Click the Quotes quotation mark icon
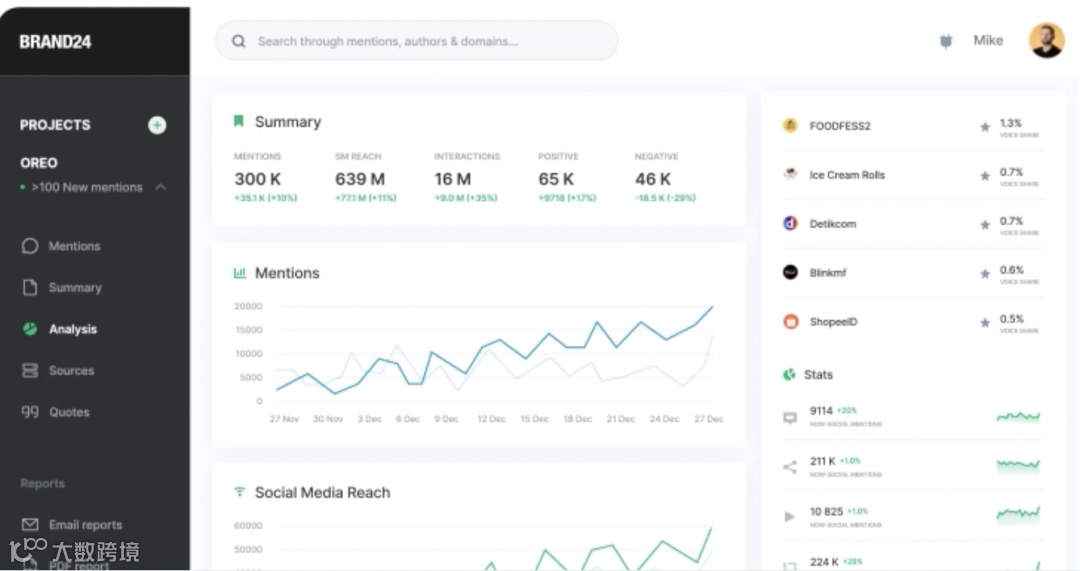Image resolution: width=1080 pixels, height=571 pixels. pyautogui.click(x=30, y=412)
